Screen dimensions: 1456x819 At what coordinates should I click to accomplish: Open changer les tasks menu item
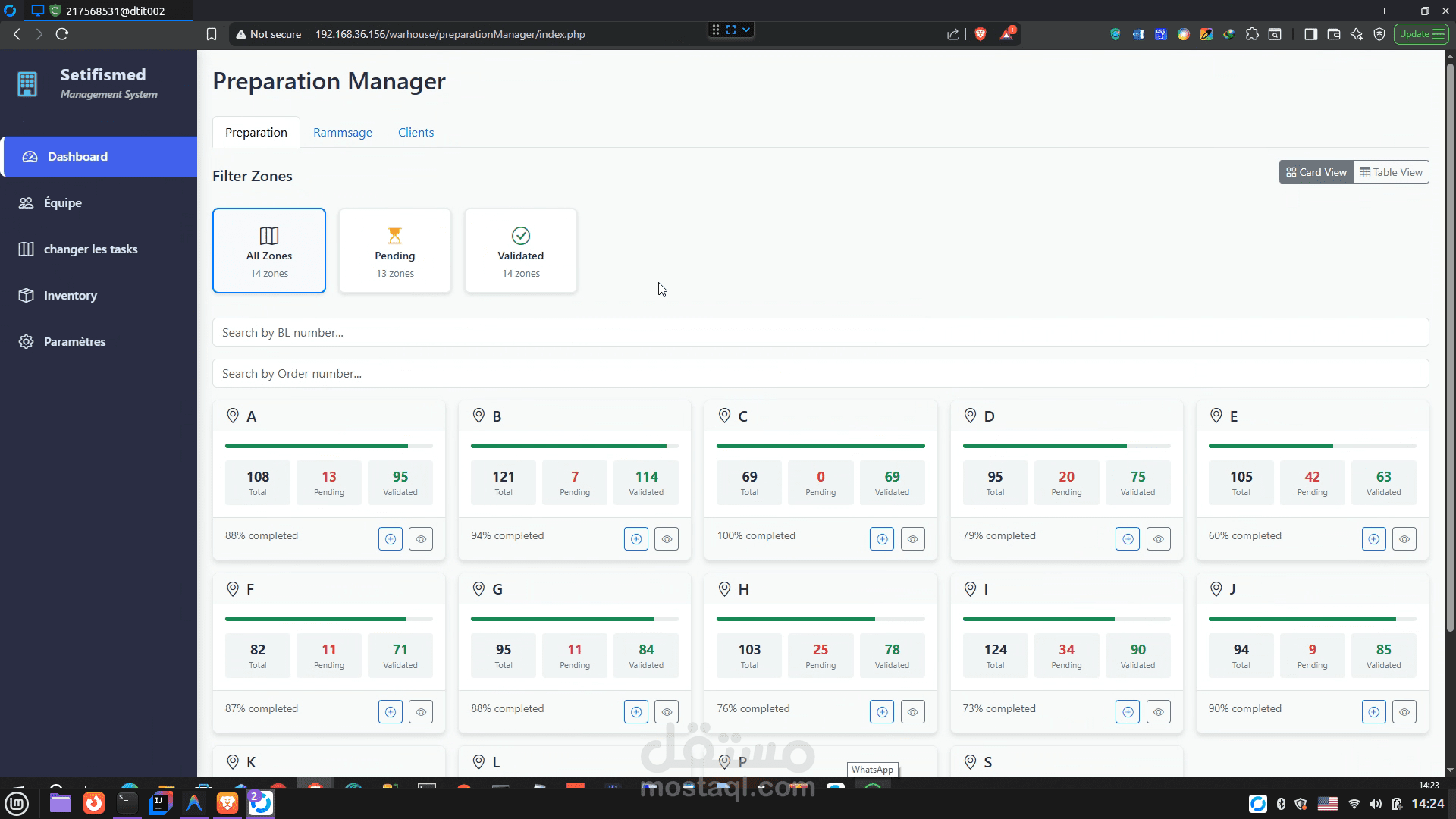90,249
